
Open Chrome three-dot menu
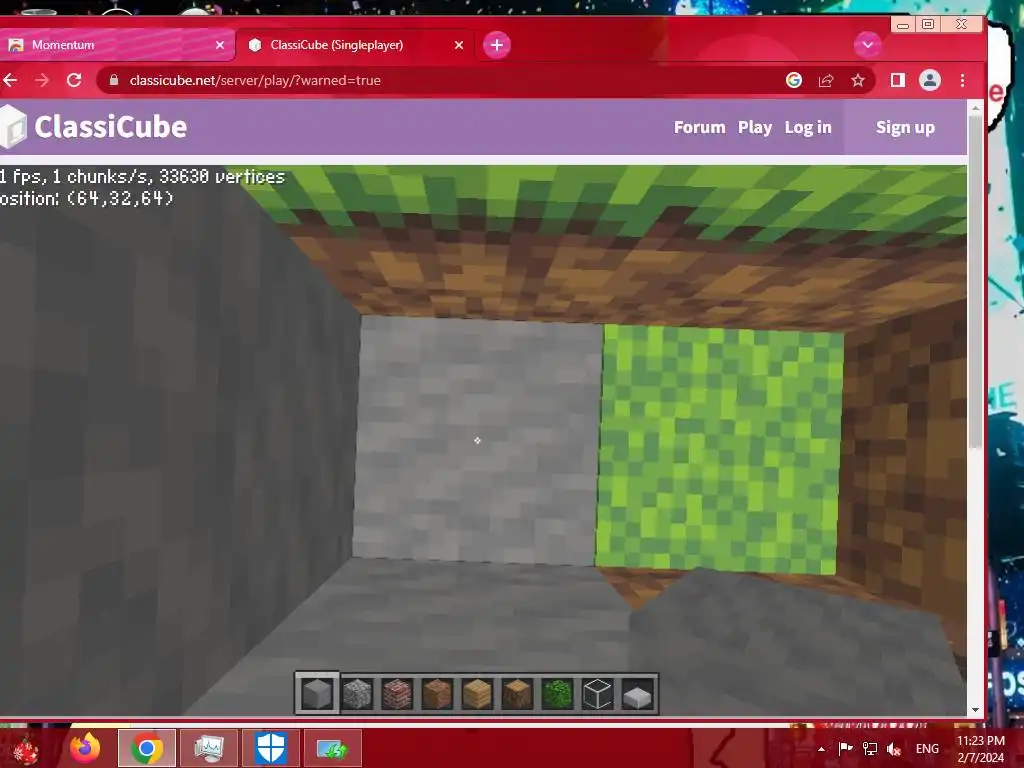(963, 80)
